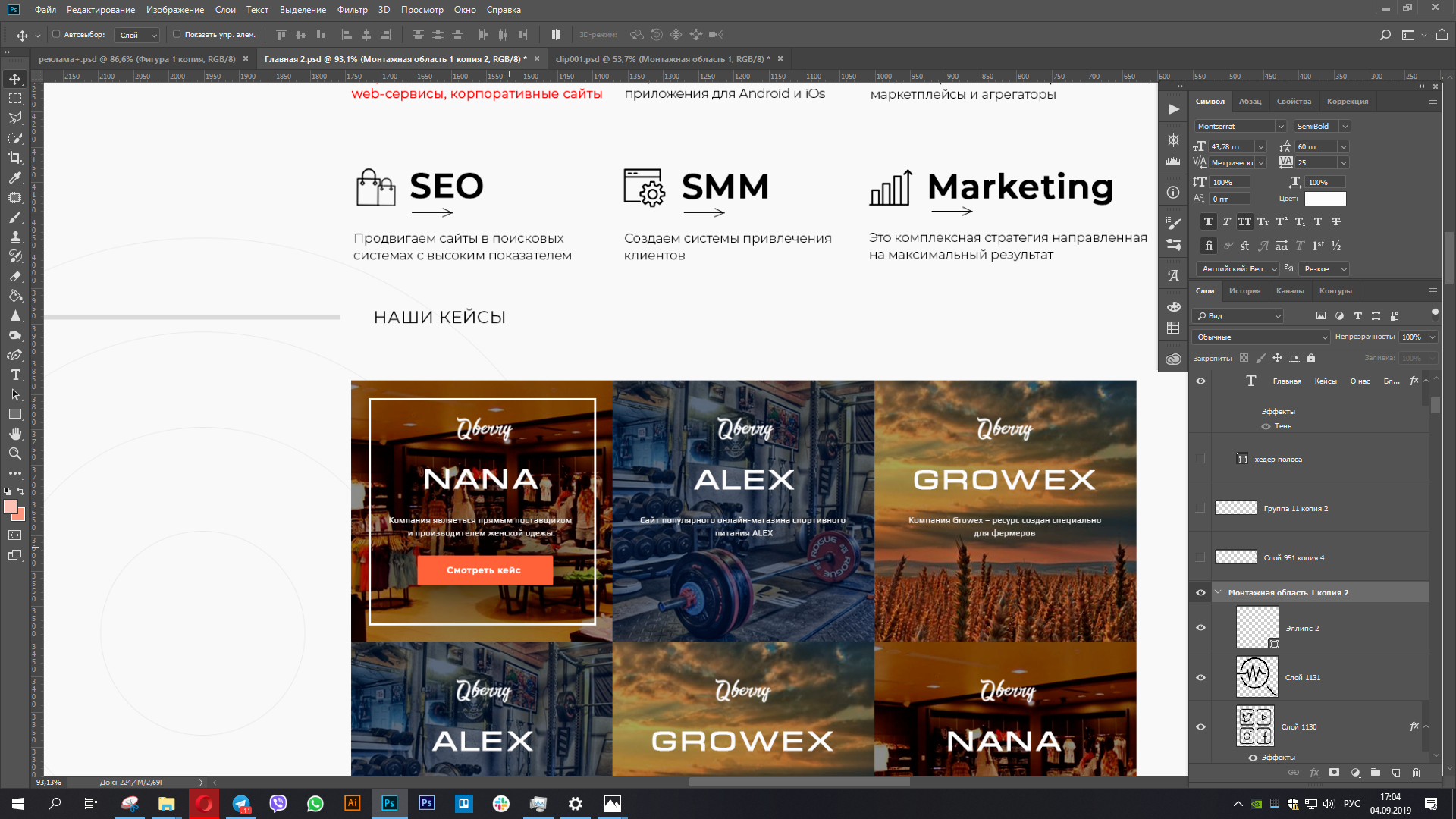Open the search icon in options bar
1456x819 pixels.
1385,35
